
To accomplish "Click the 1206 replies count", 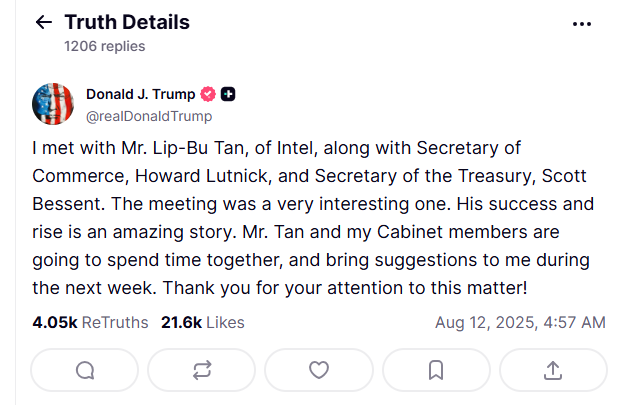I will pos(105,46).
